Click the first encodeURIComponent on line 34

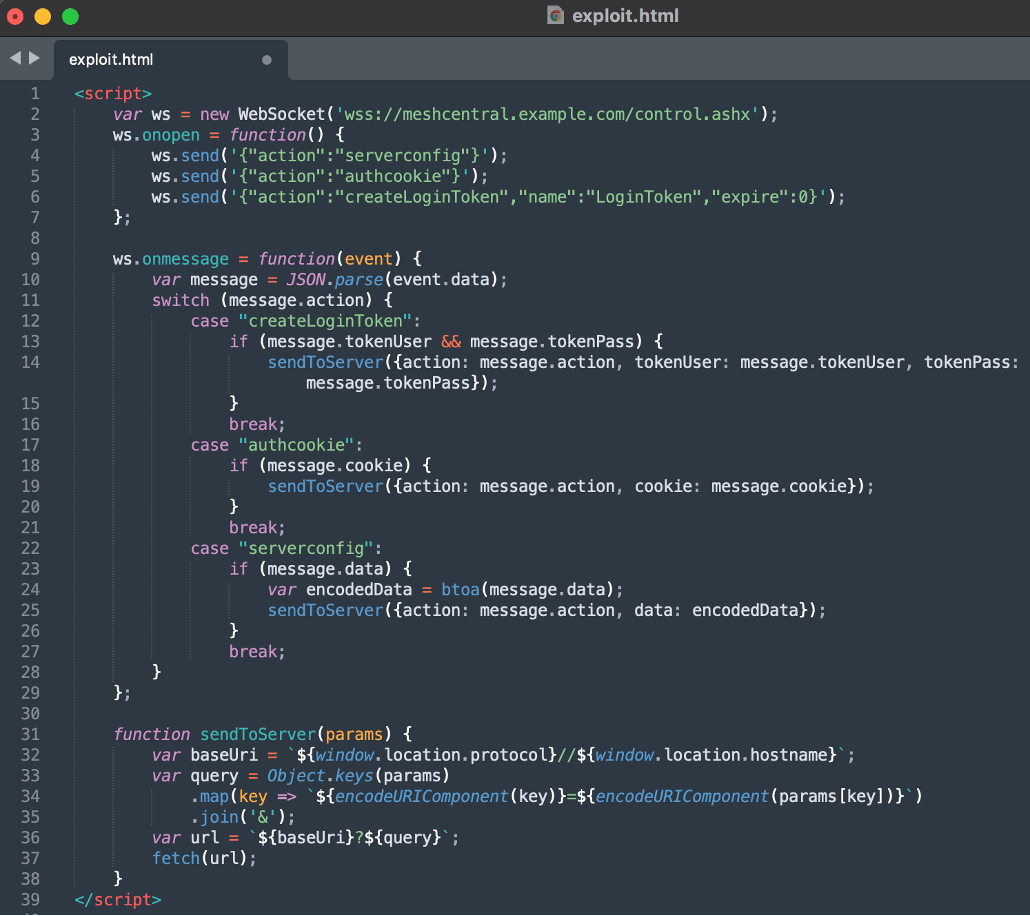tap(421, 796)
